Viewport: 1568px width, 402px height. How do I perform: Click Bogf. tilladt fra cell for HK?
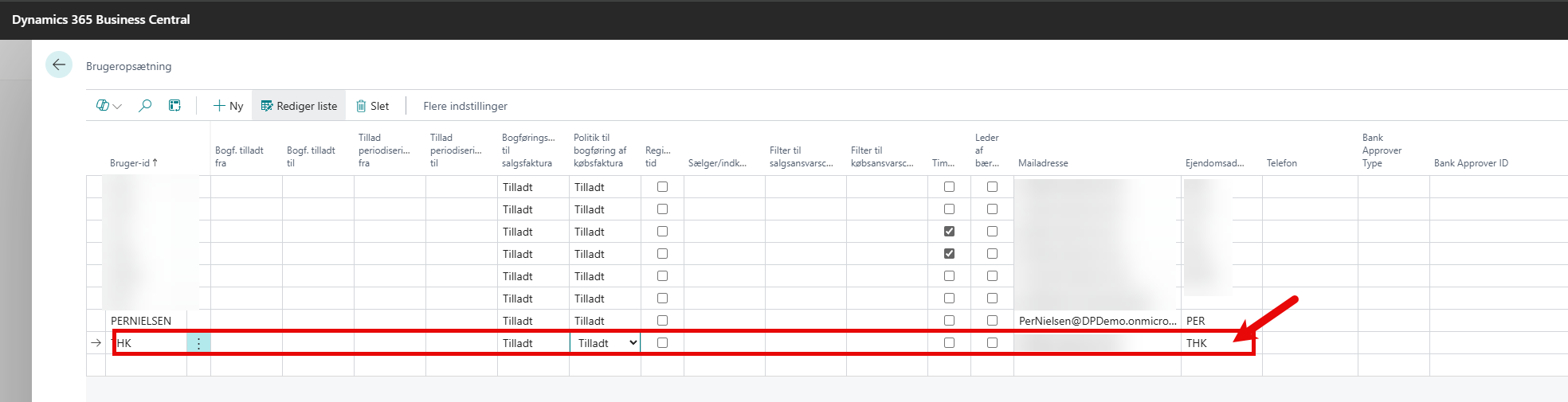246,343
